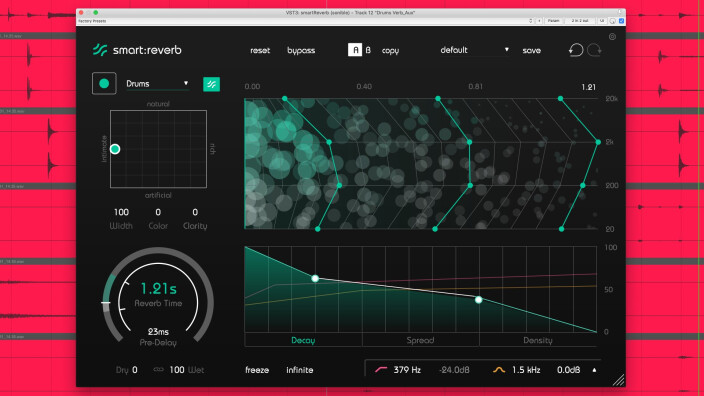This screenshot has width=704, height=396.
Task: Open the Drums profile dropdown
Action: tap(157, 84)
